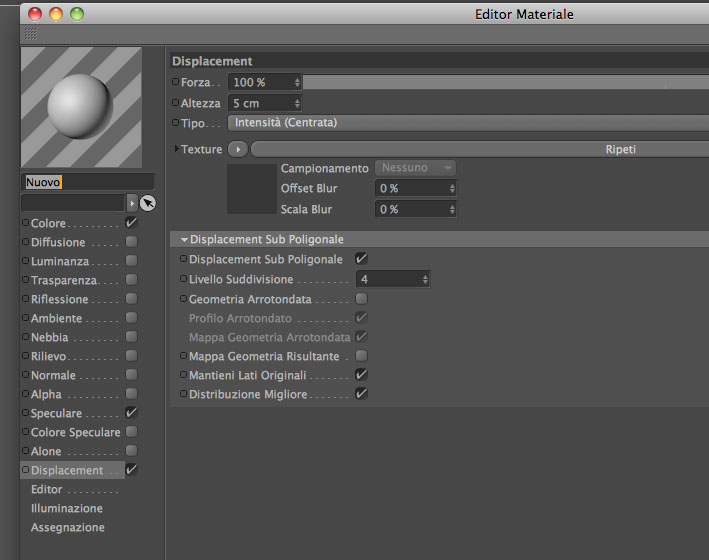The width and height of the screenshot is (709, 560).
Task: Click the round Texture arrow button
Action: pos(238,149)
